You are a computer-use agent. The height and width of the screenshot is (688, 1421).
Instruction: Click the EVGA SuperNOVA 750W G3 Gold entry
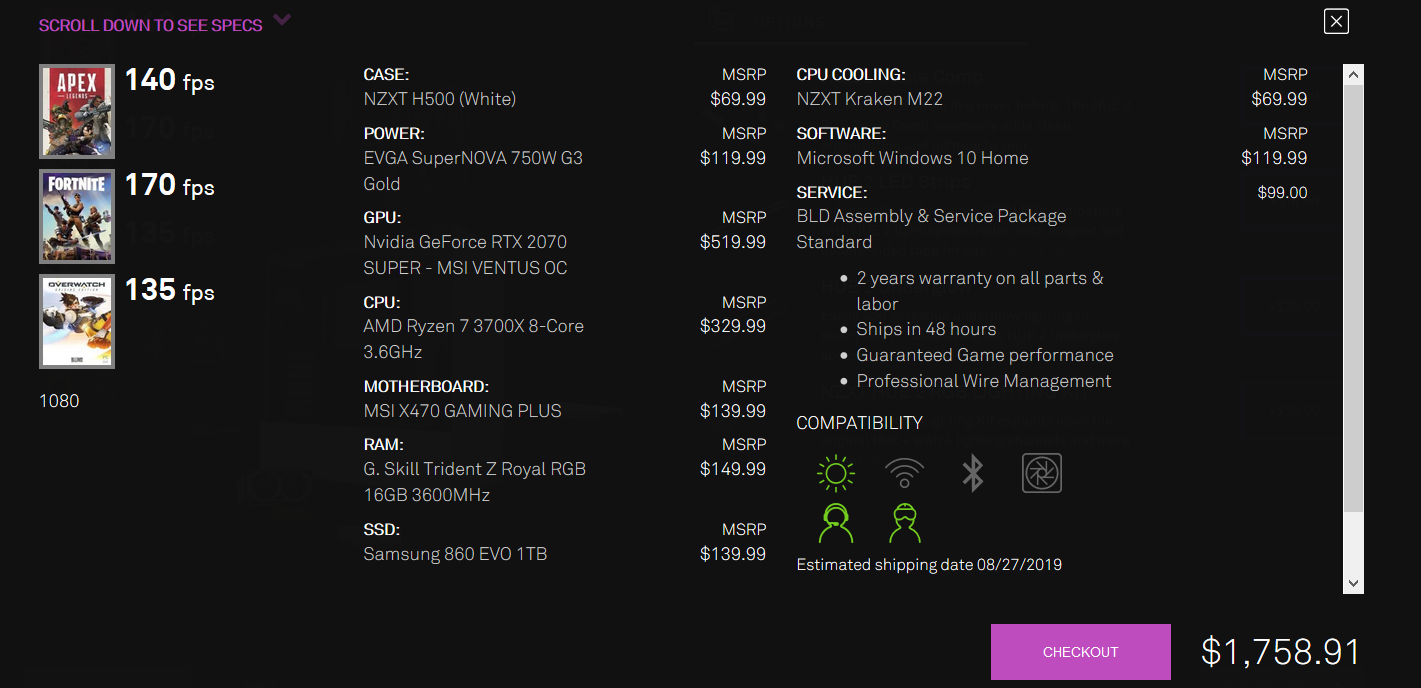(473, 171)
